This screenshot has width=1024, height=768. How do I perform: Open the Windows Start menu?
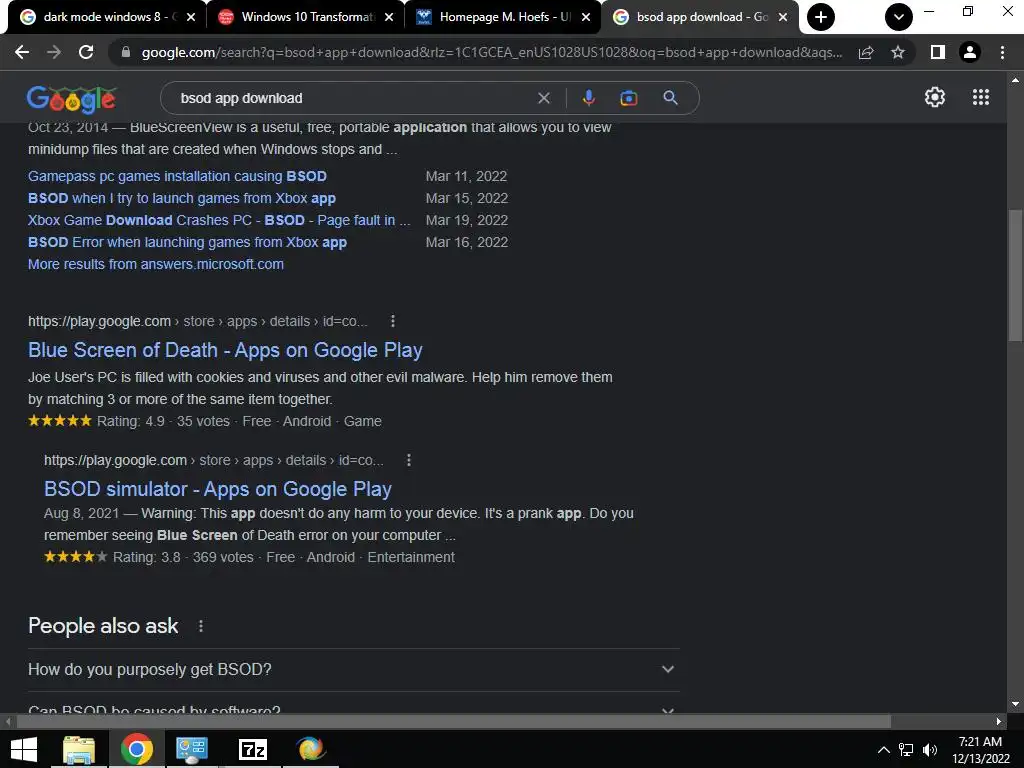[24, 750]
